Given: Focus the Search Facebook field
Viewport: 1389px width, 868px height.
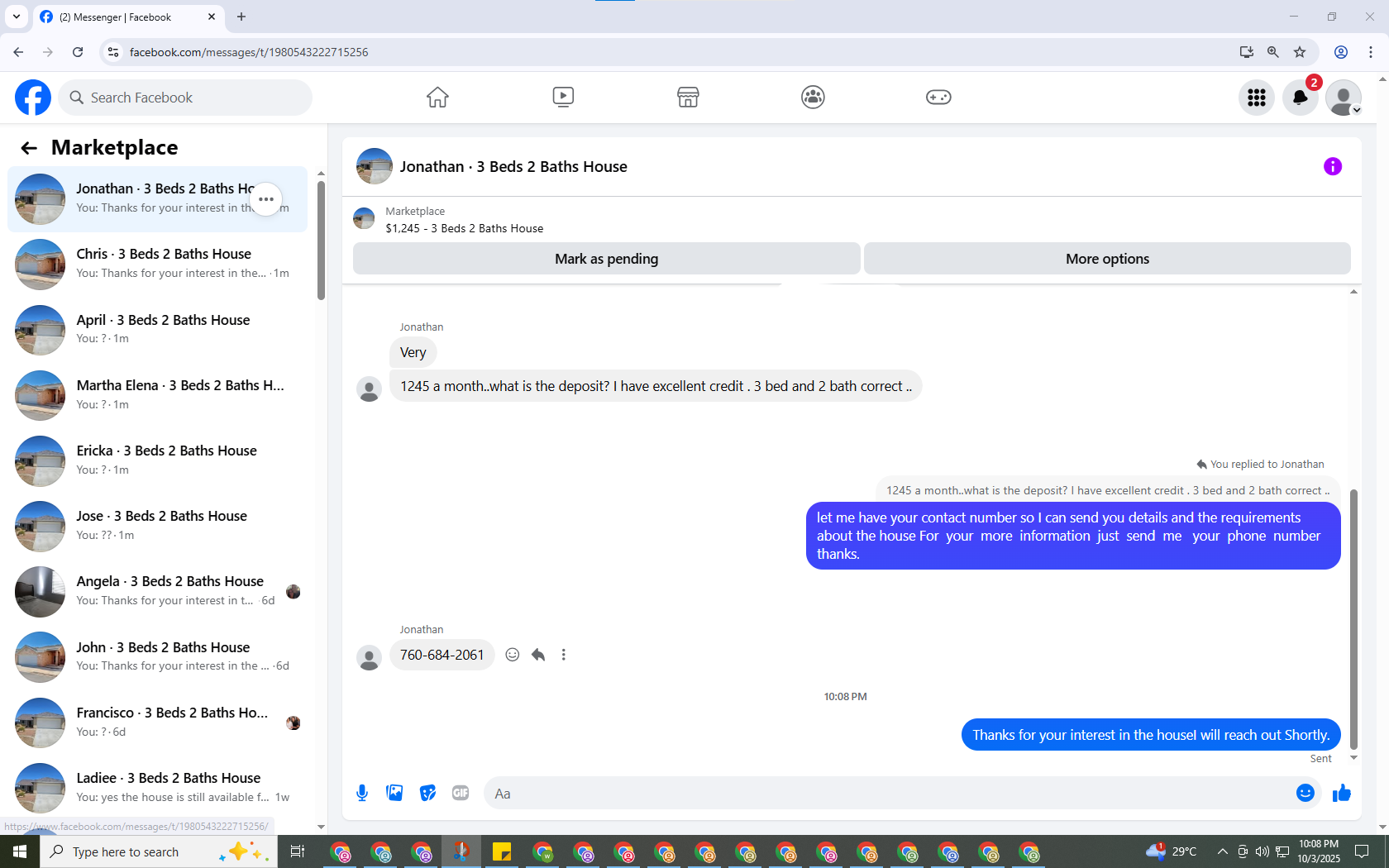Looking at the screenshot, I should [186, 98].
